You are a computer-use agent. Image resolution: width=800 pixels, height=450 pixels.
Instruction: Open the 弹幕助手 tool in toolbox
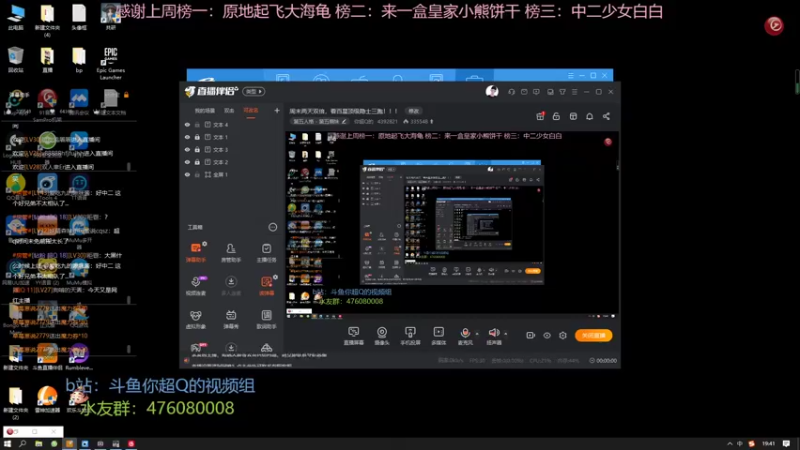196,252
